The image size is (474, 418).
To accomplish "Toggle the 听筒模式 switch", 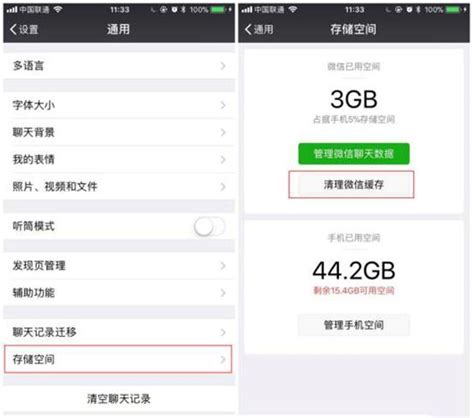I will coord(209,227).
